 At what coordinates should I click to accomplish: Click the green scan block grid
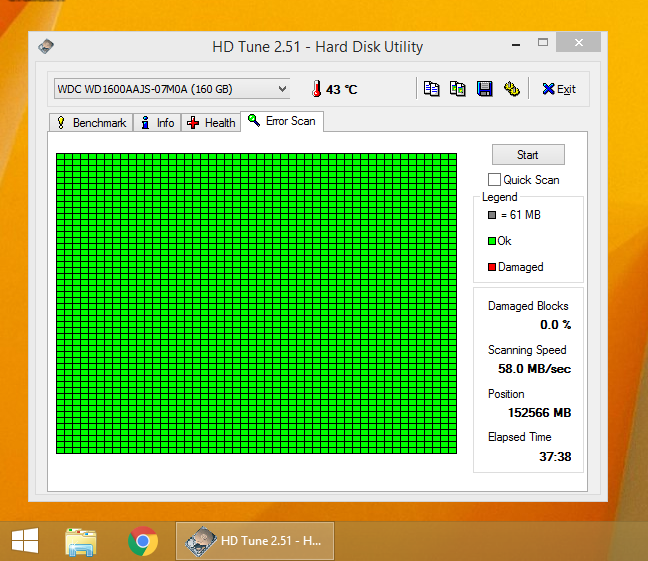tap(256, 303)
